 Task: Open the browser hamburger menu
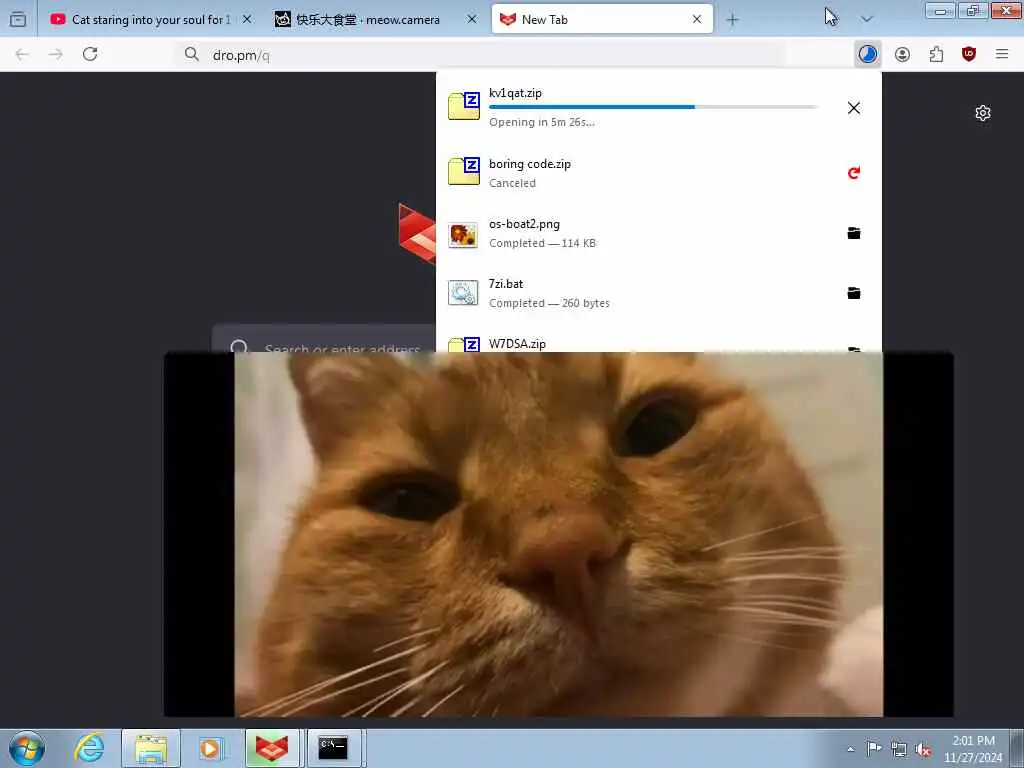coord(1002,54)
